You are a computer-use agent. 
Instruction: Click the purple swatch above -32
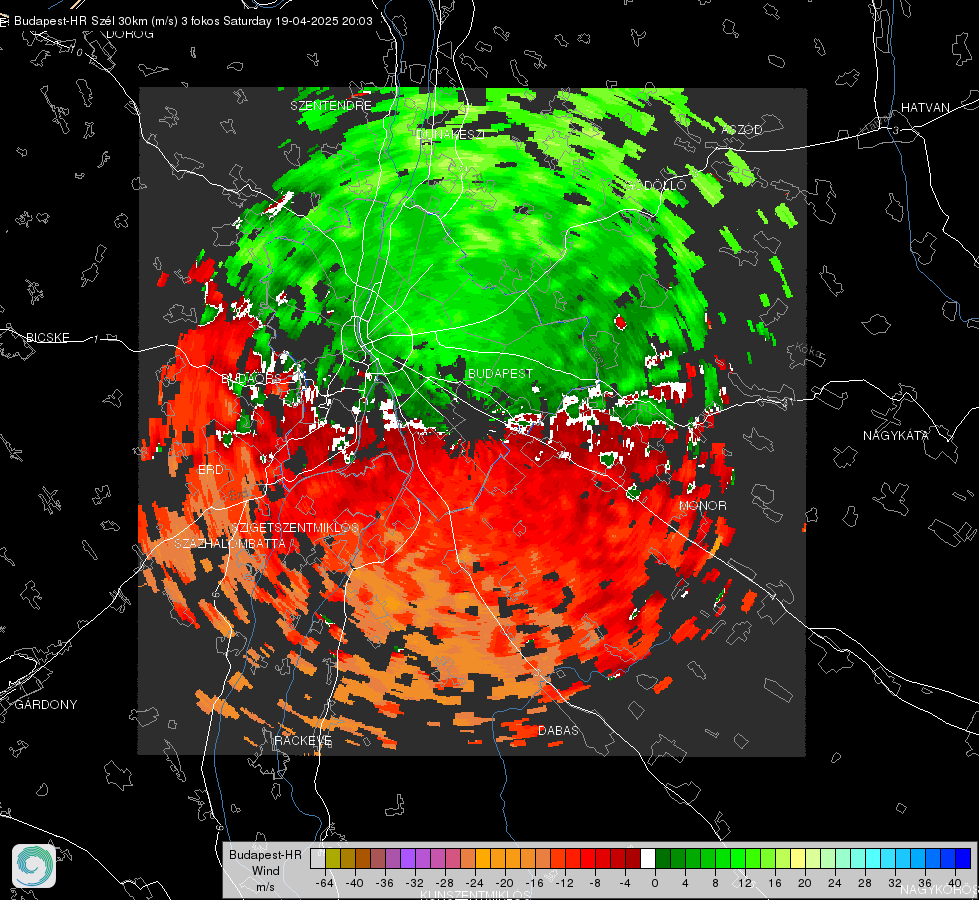408,858
